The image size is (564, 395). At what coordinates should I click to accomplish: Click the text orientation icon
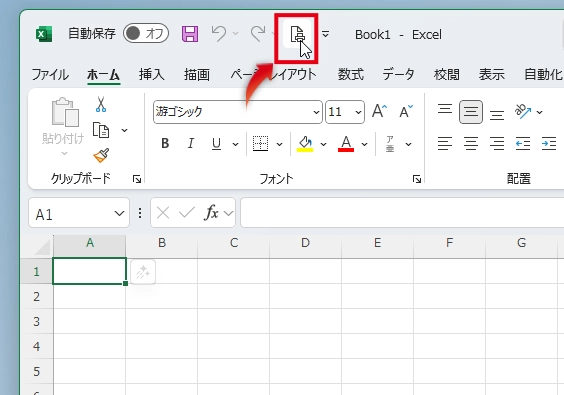(x=523, y=111)
